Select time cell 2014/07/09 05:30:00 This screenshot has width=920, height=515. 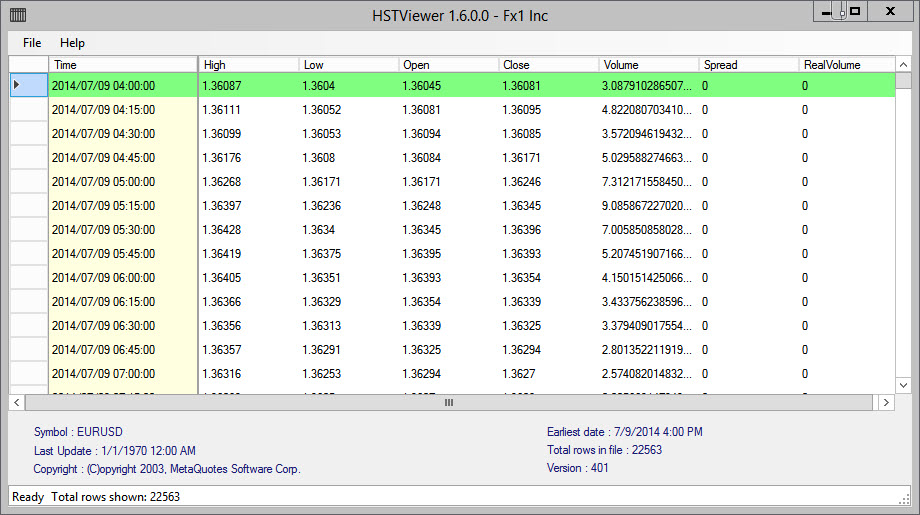point(123,230)
